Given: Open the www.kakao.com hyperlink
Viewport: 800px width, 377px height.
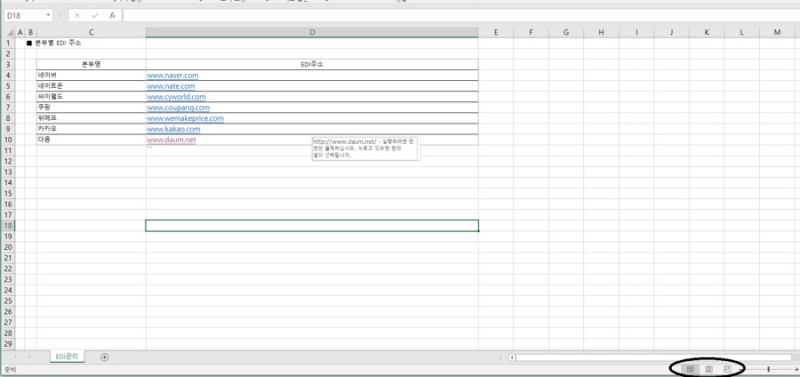Looking at the screenshot, I should click(173, 129).
